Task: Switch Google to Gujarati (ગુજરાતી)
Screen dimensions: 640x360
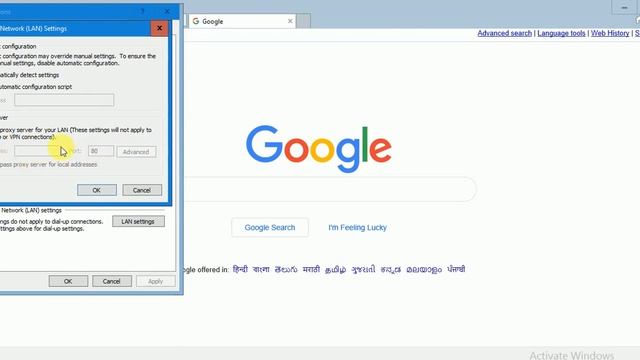Action: click(x=363, y=269)
